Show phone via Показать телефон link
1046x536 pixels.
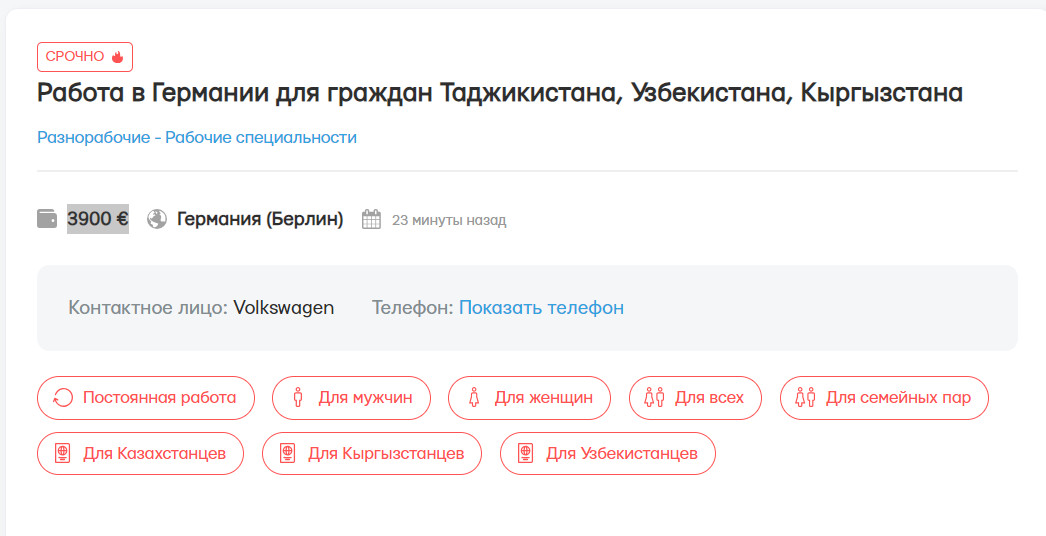[x=542, y=308]
